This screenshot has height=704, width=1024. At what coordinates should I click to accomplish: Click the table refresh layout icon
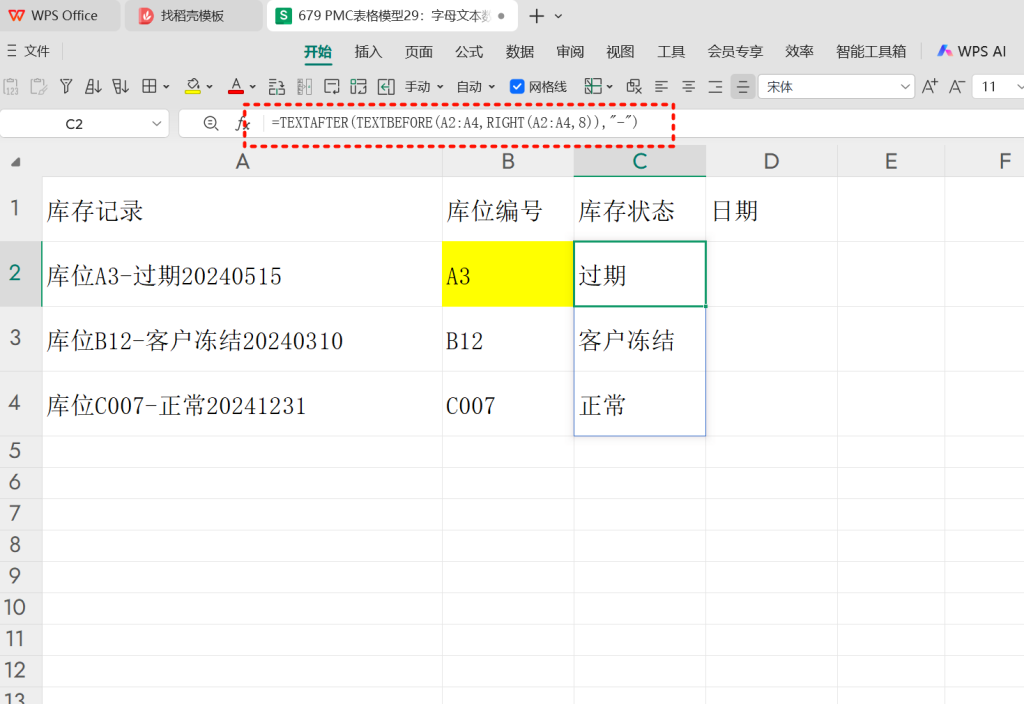pos(359,86)
